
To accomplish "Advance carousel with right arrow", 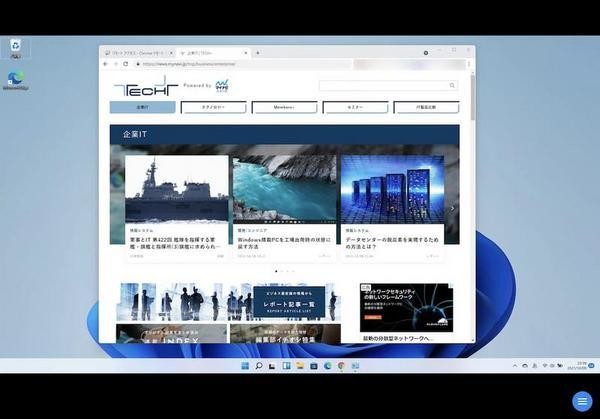I will [452, 209].
